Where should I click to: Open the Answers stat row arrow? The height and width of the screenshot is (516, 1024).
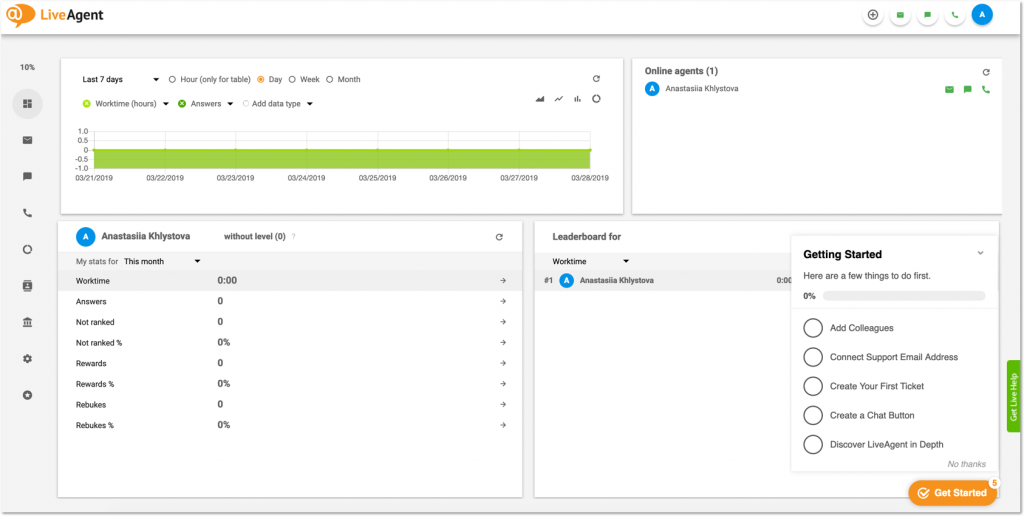click(503, 301)
